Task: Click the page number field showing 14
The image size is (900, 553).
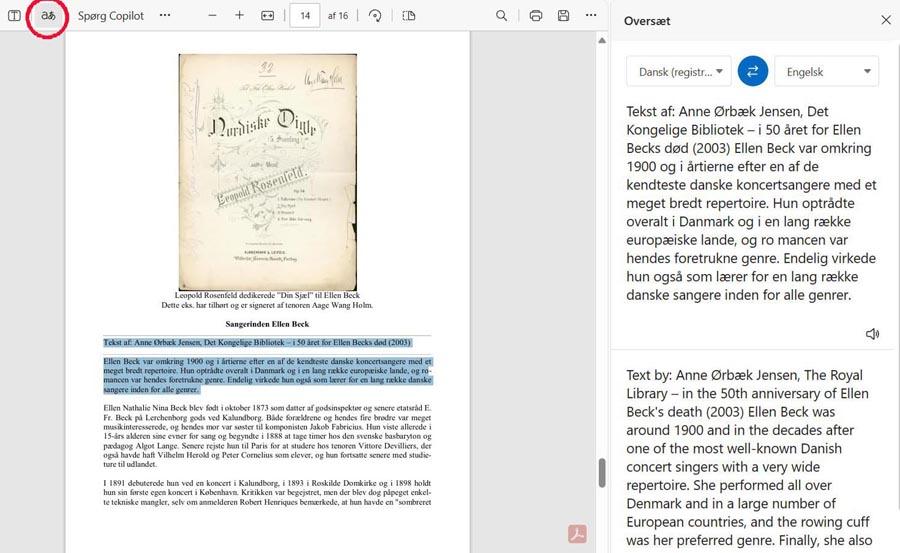Action: 304,16
